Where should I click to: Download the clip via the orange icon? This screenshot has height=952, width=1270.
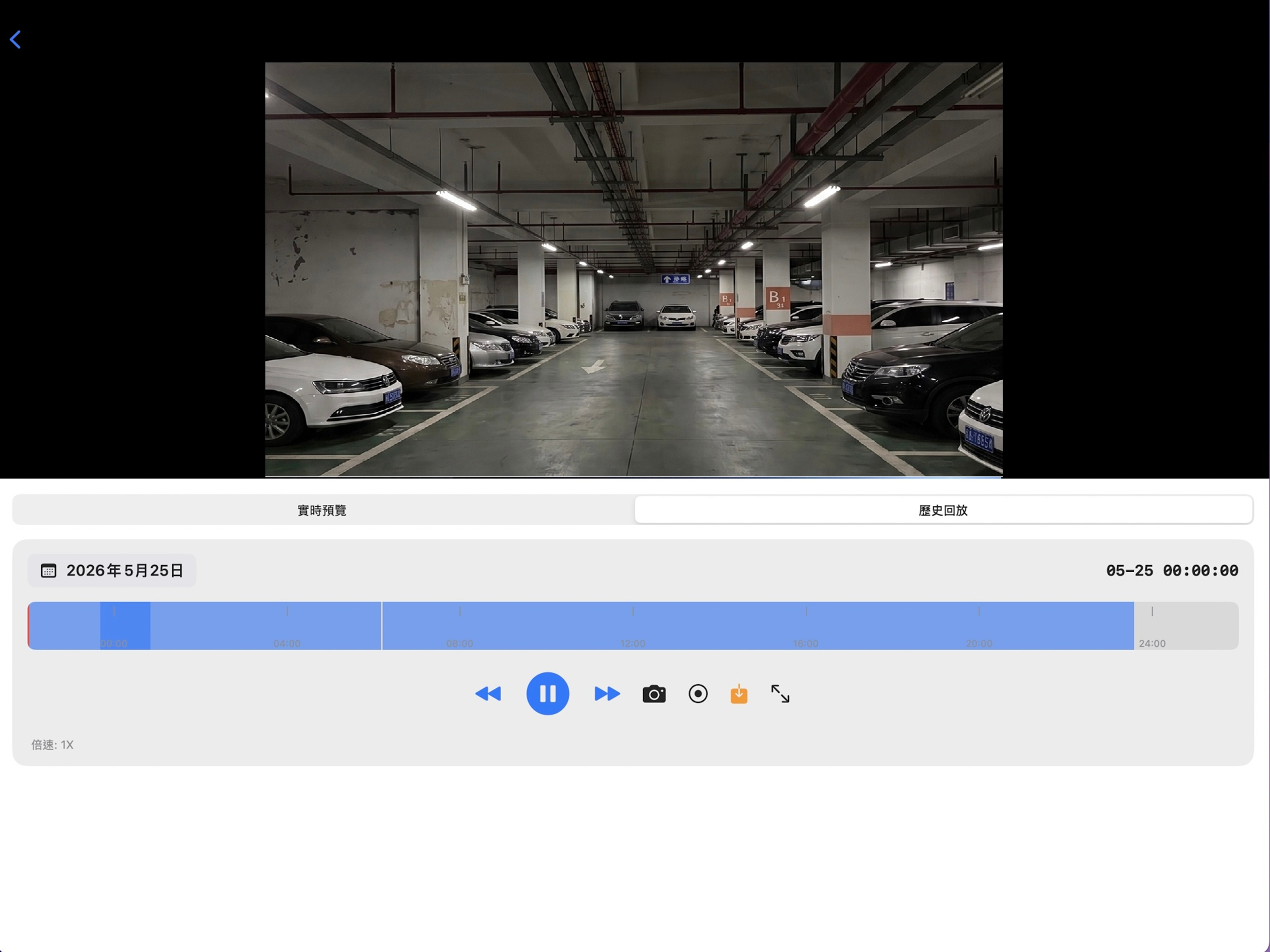(739, 694)
